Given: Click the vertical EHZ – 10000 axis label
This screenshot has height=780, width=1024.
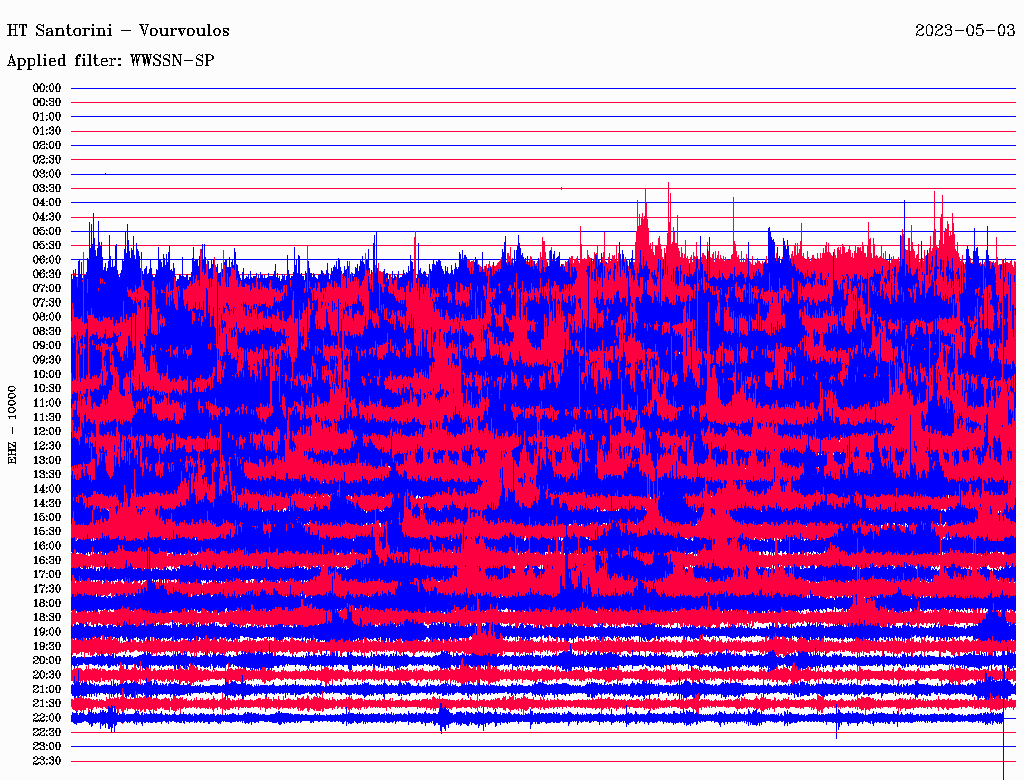Looking at the screenshot, I should [x=13, y=424].
